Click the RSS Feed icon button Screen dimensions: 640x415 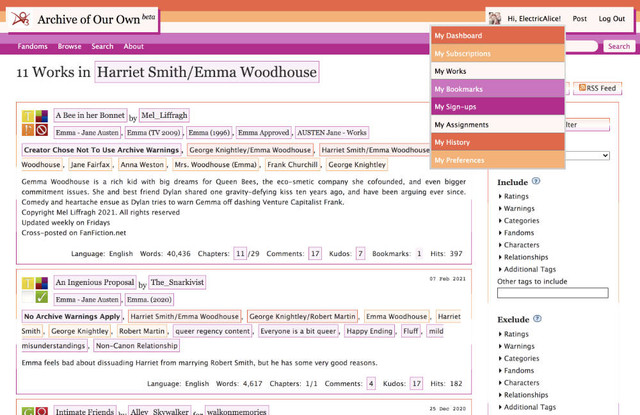click(x=597, y=88)
